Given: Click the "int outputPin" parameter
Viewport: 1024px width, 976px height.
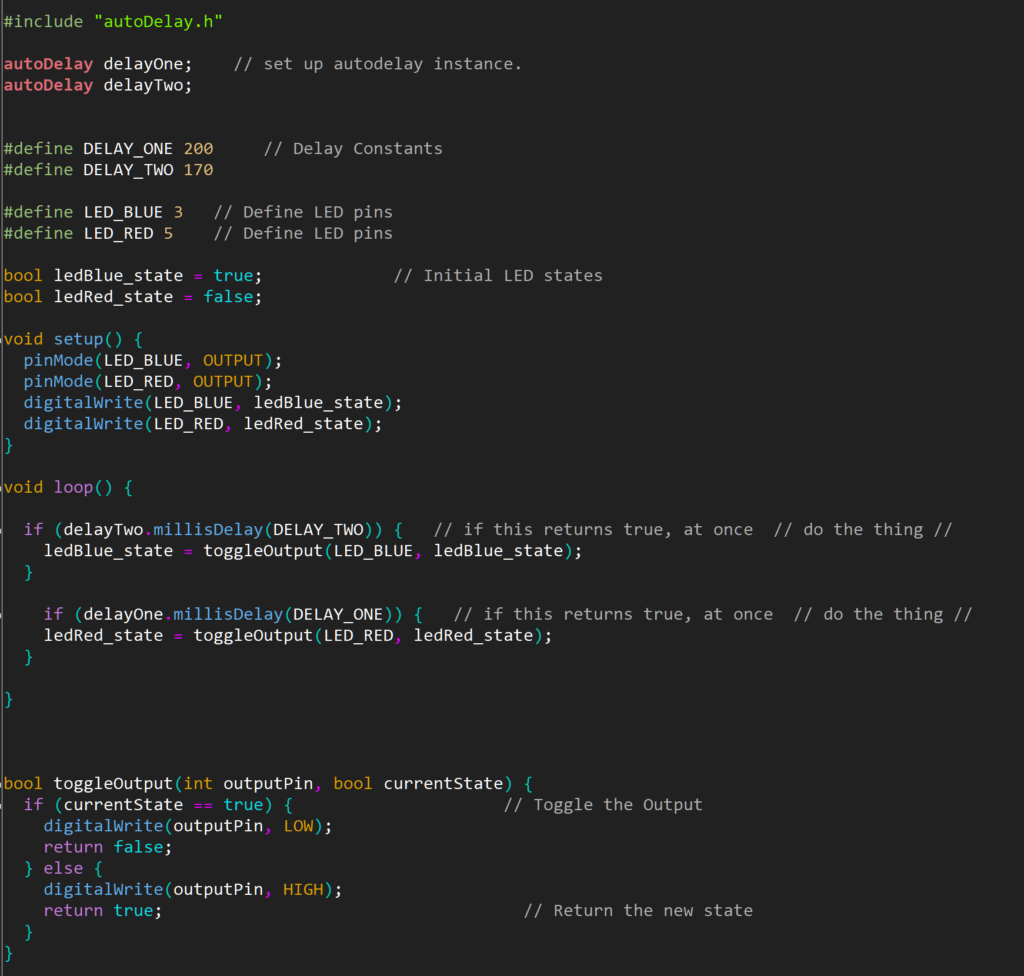Looking at the screenshot, I should click(248, 784).
